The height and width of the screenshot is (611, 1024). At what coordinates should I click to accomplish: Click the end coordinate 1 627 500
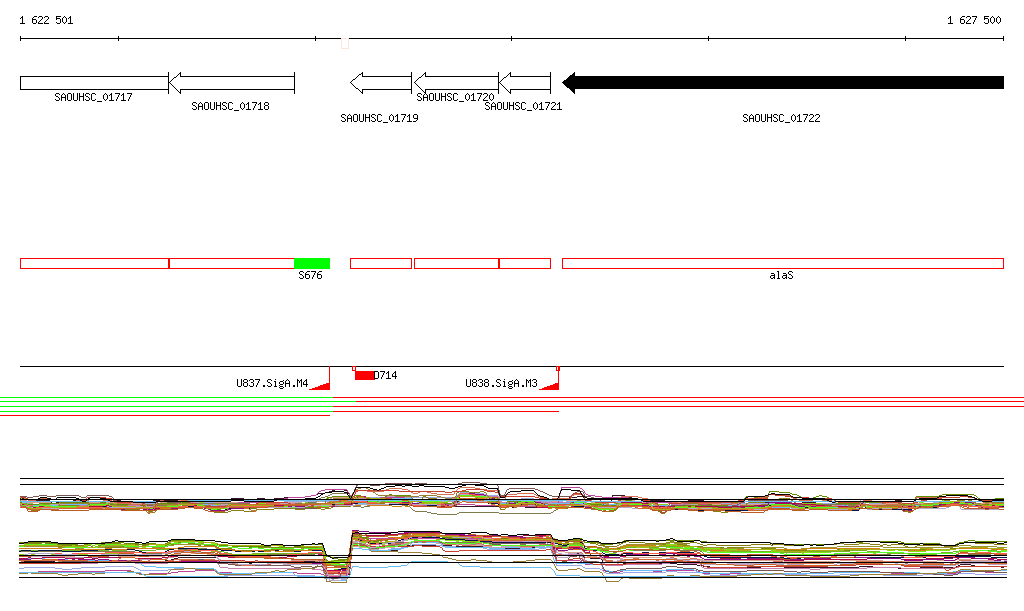974,20
